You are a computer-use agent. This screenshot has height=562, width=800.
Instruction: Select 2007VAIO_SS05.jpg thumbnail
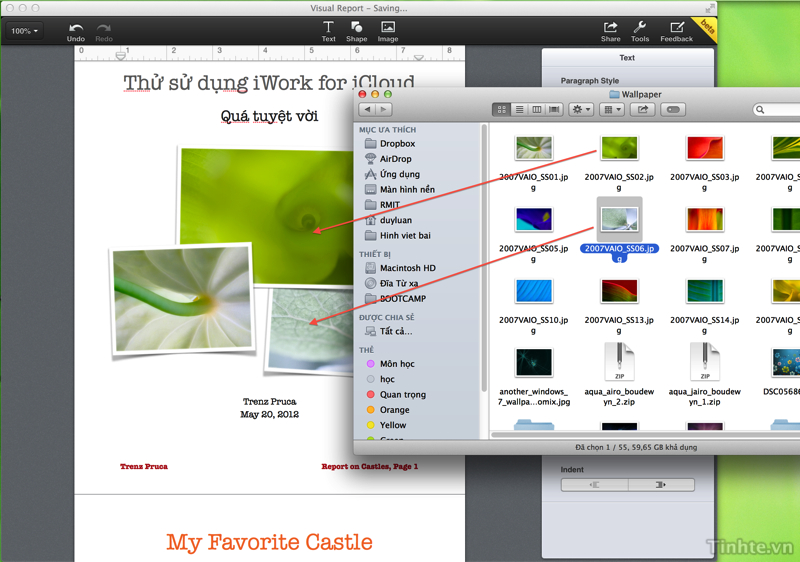[534, 220]
